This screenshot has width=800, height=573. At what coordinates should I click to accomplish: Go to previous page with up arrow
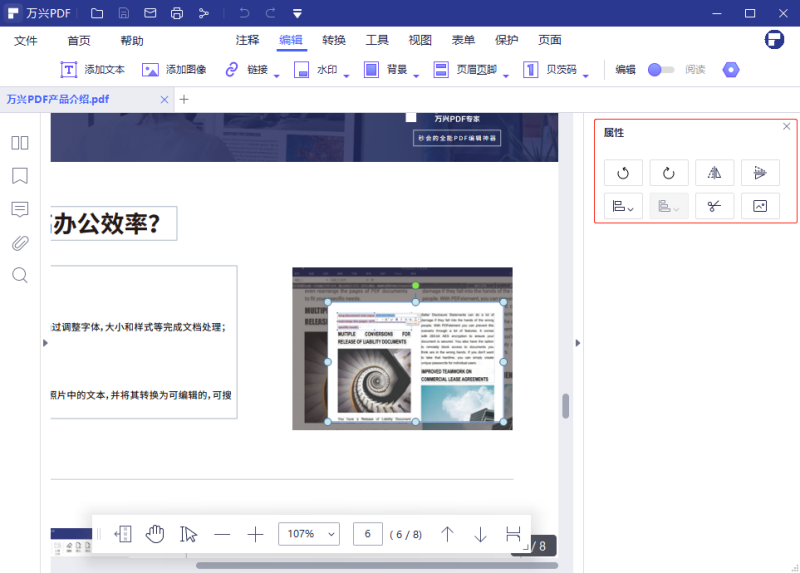447,534
